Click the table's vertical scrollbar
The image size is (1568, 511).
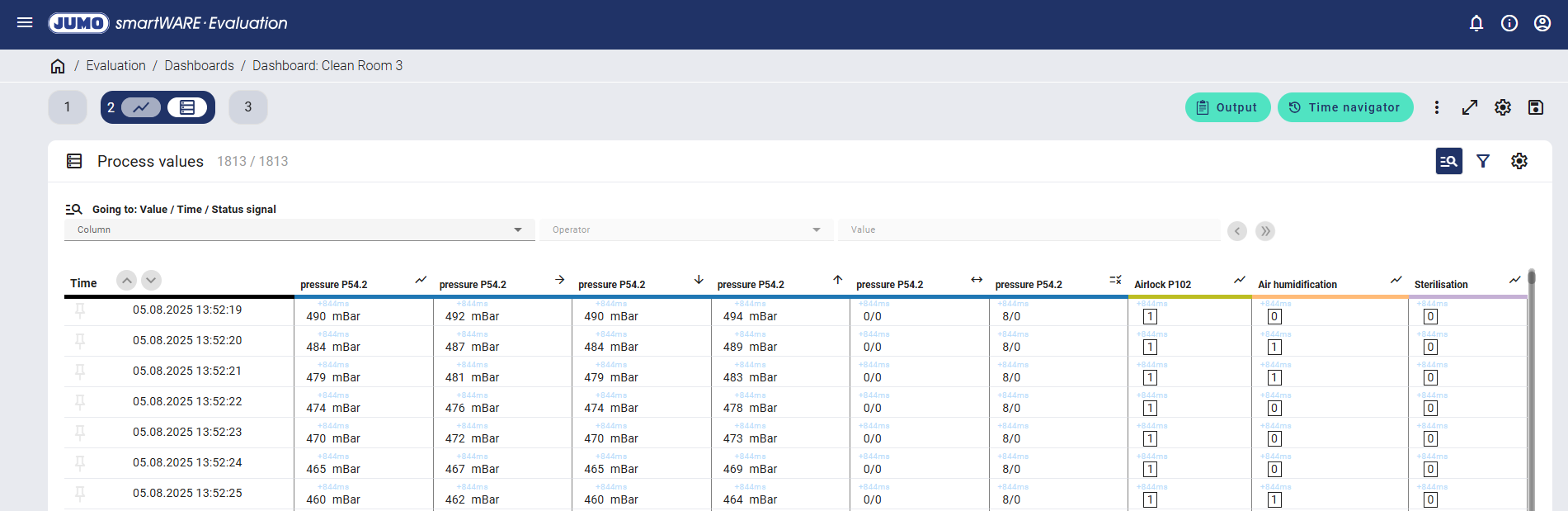[1531, 388]
